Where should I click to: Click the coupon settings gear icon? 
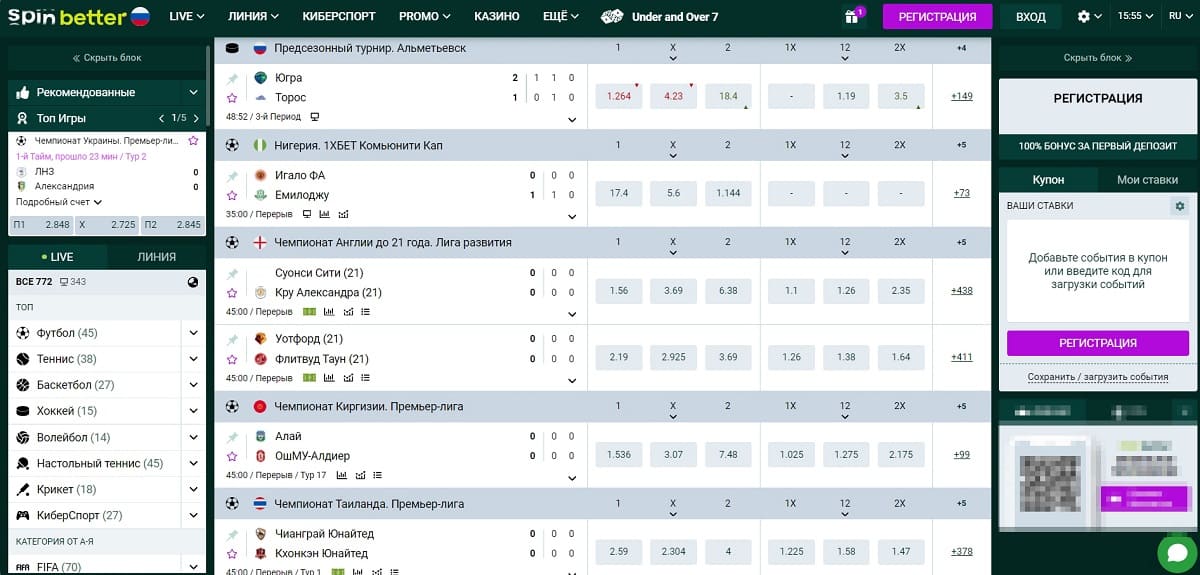pos(1180,206)
